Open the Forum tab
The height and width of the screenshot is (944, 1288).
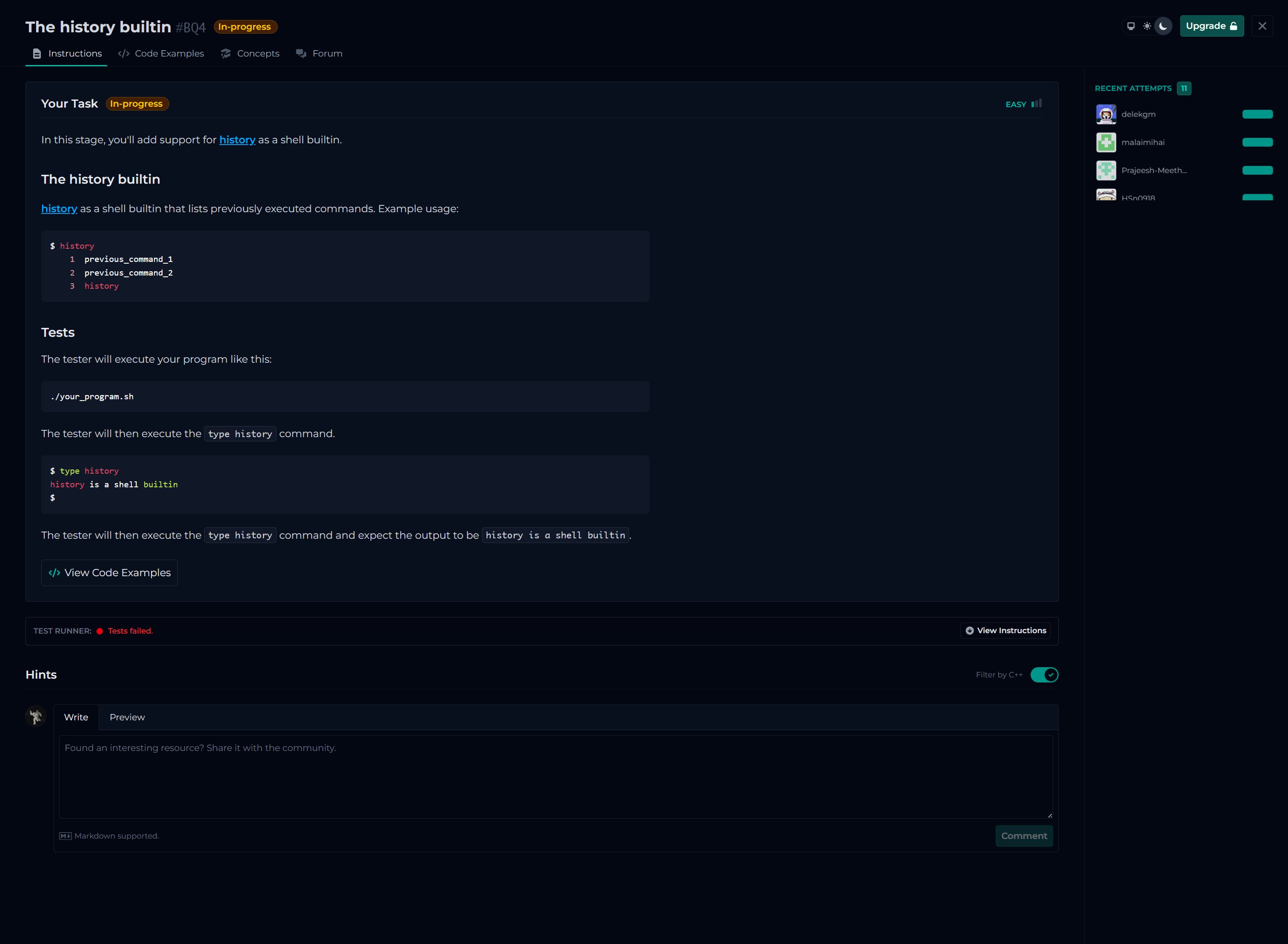(x=319, y=54)
